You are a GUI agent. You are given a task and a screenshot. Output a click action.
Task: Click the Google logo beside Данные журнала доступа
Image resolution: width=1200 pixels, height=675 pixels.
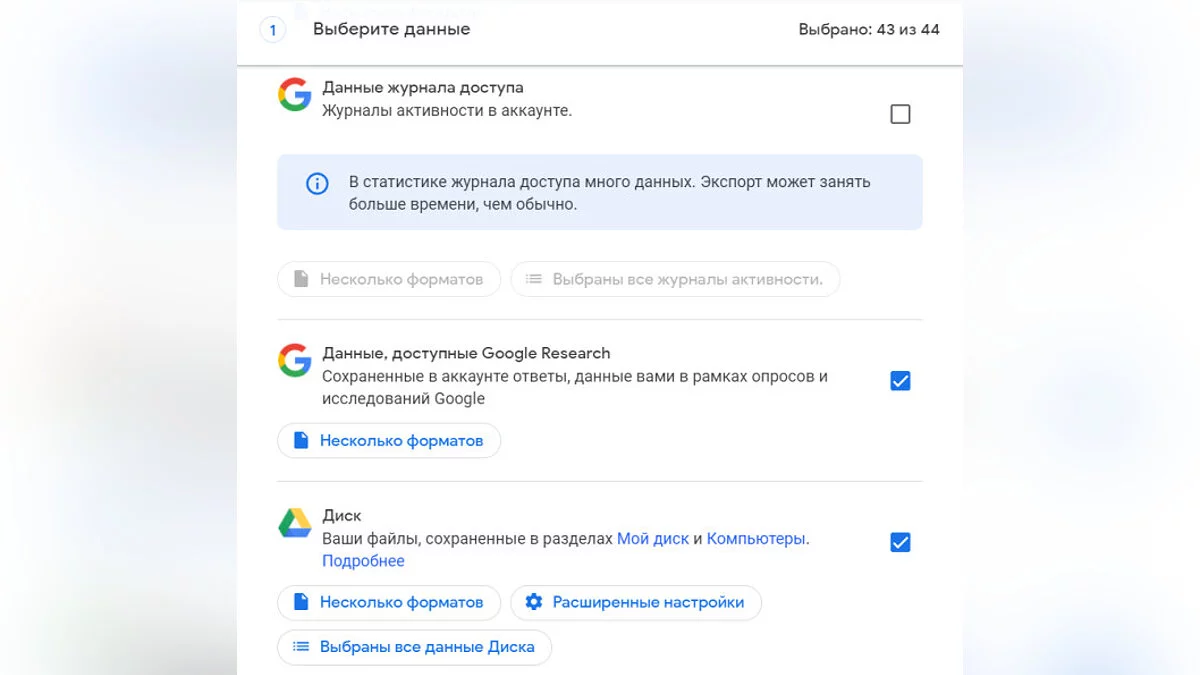[294, 95]
